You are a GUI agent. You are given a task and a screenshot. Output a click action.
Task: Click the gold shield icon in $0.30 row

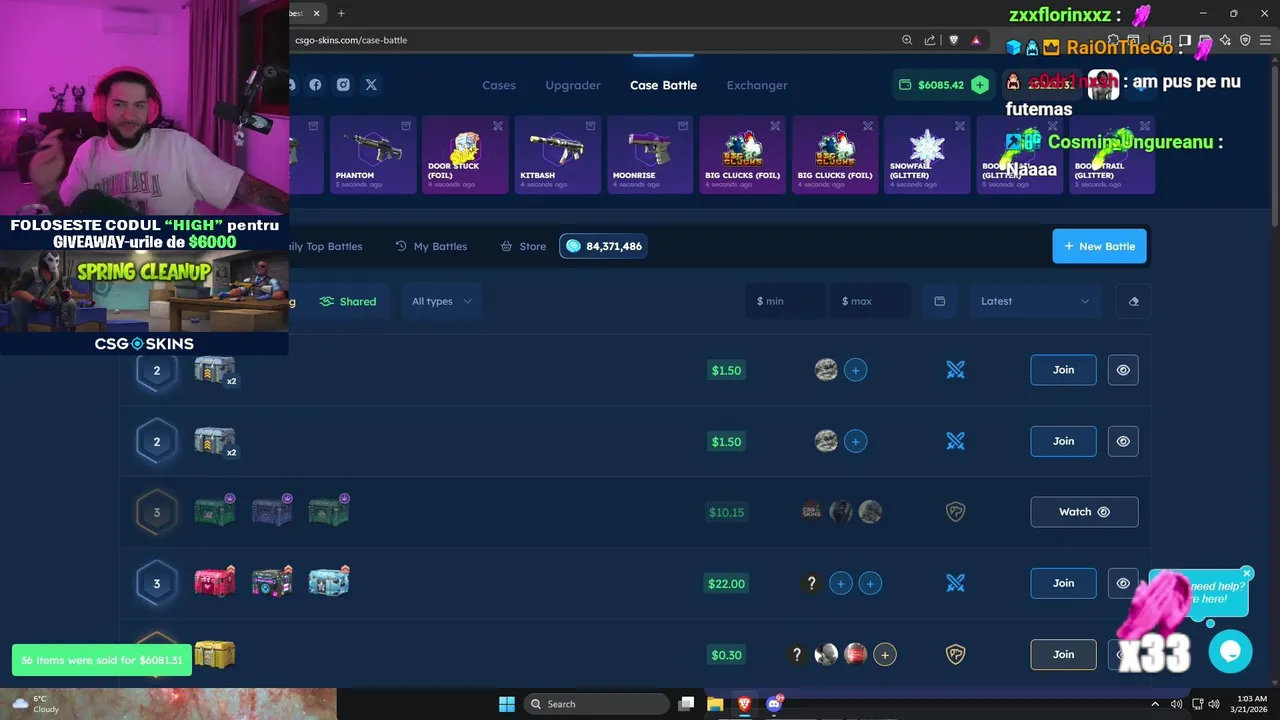click(956, 654)
